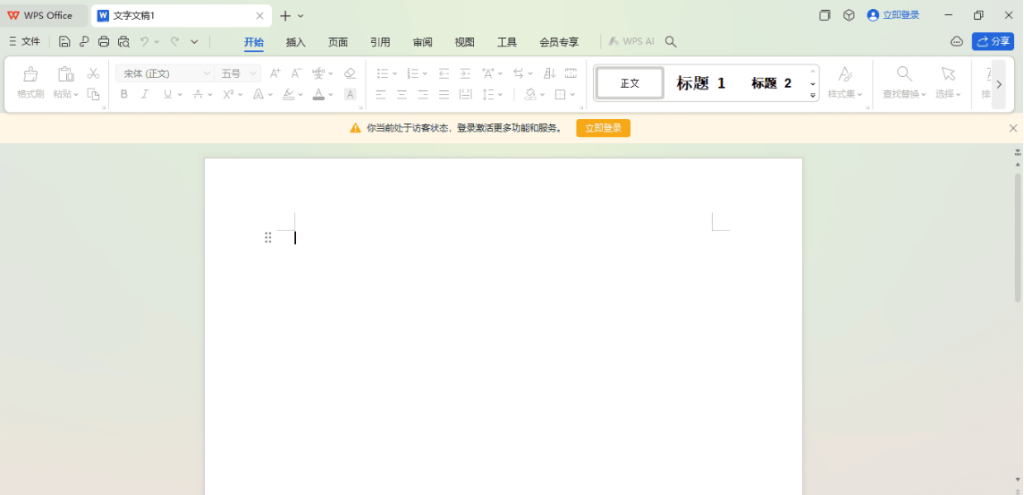Open the font name dropdown 宋体 (正文)

(x=164, y=73)
